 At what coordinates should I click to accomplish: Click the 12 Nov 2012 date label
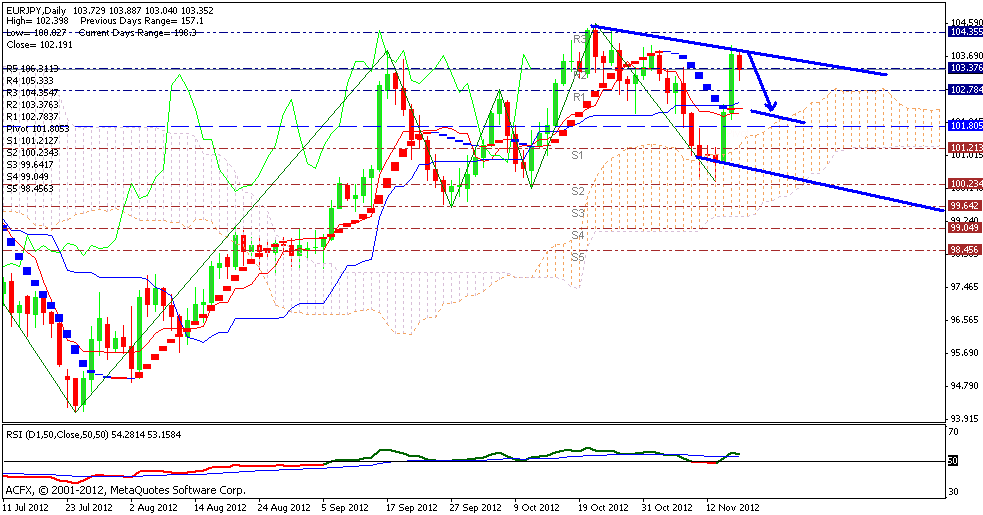(x=736, y=507)
